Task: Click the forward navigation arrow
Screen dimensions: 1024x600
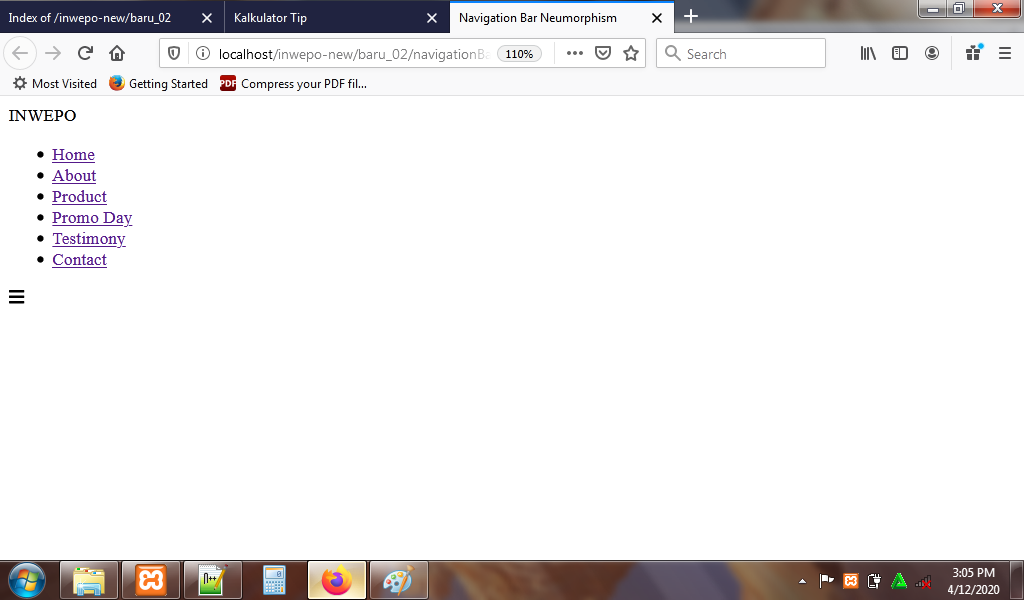Action: (53, 54)
